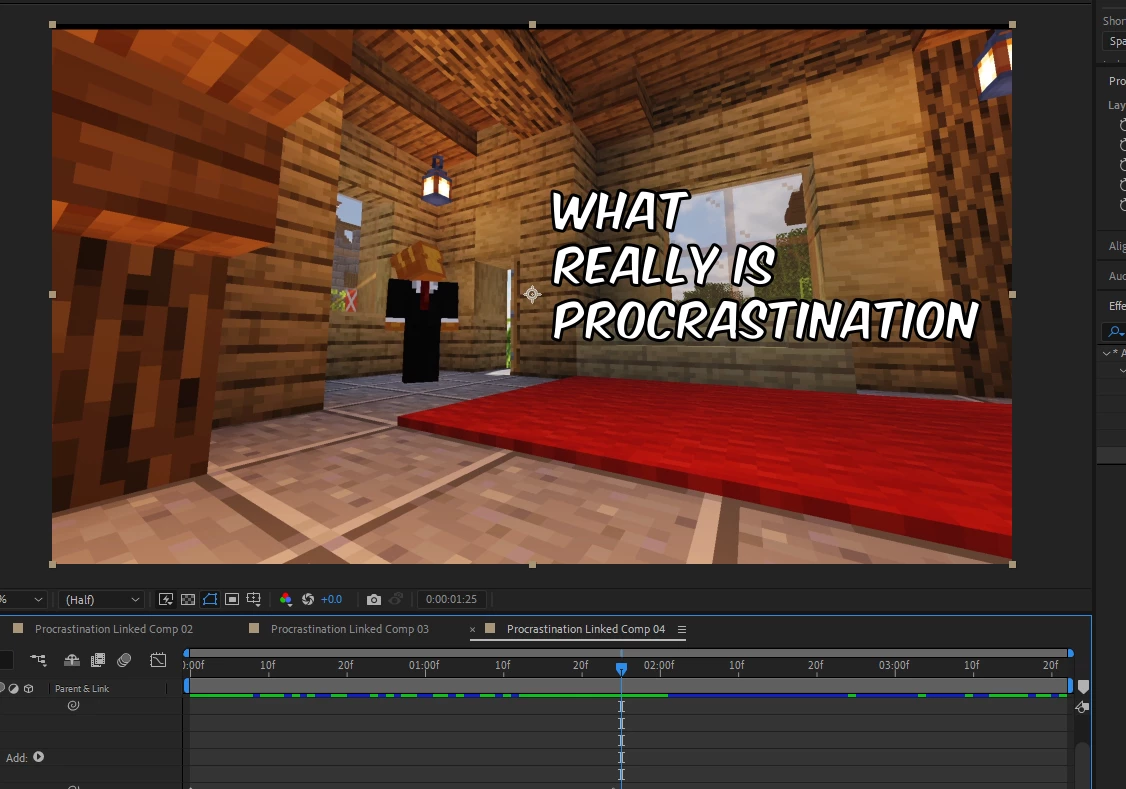The height and width of the screenshot is (789, 1126).
Task: Click the top-left layer corner handle
Action: [52, 24]
